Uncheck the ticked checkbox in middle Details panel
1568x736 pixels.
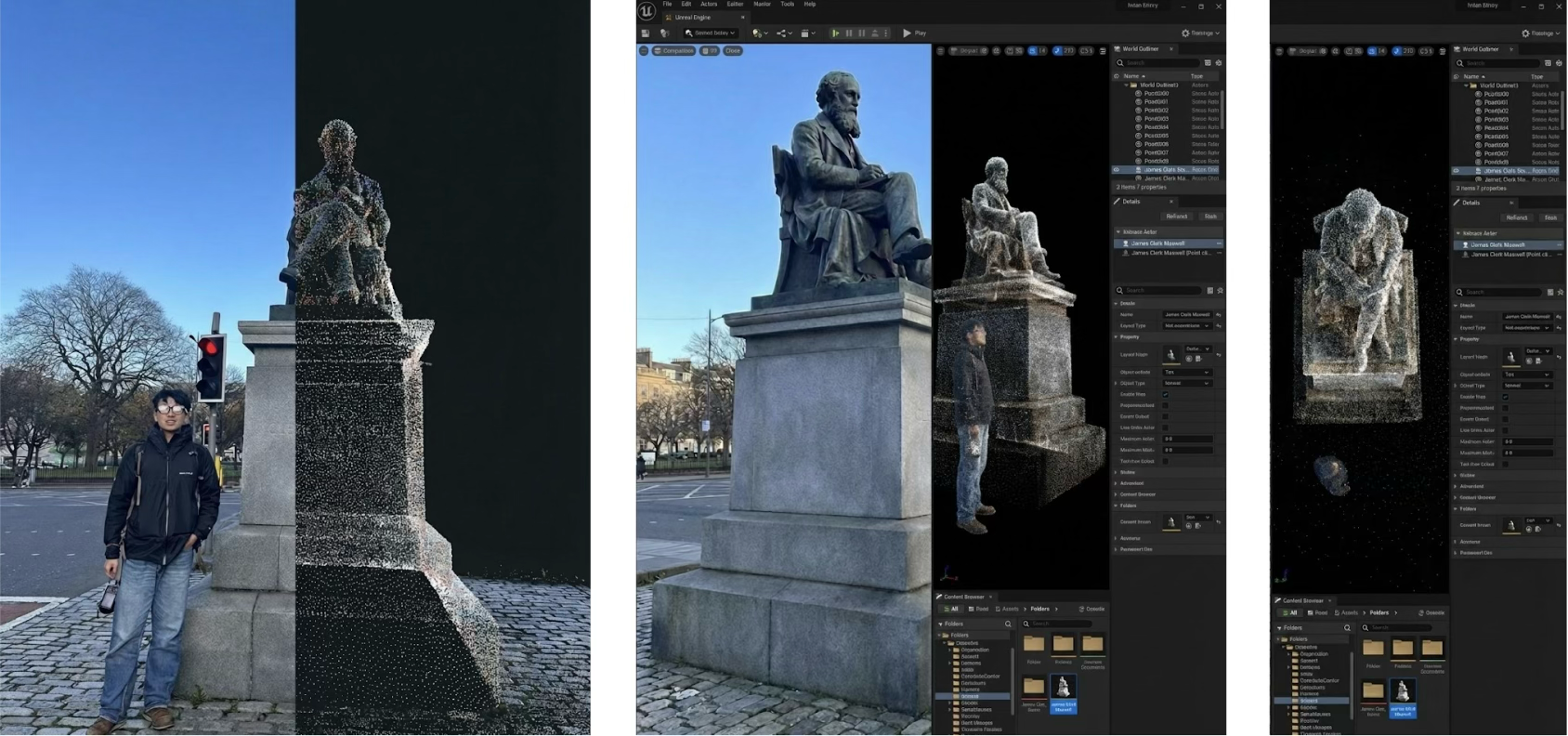coord(1166,395)
